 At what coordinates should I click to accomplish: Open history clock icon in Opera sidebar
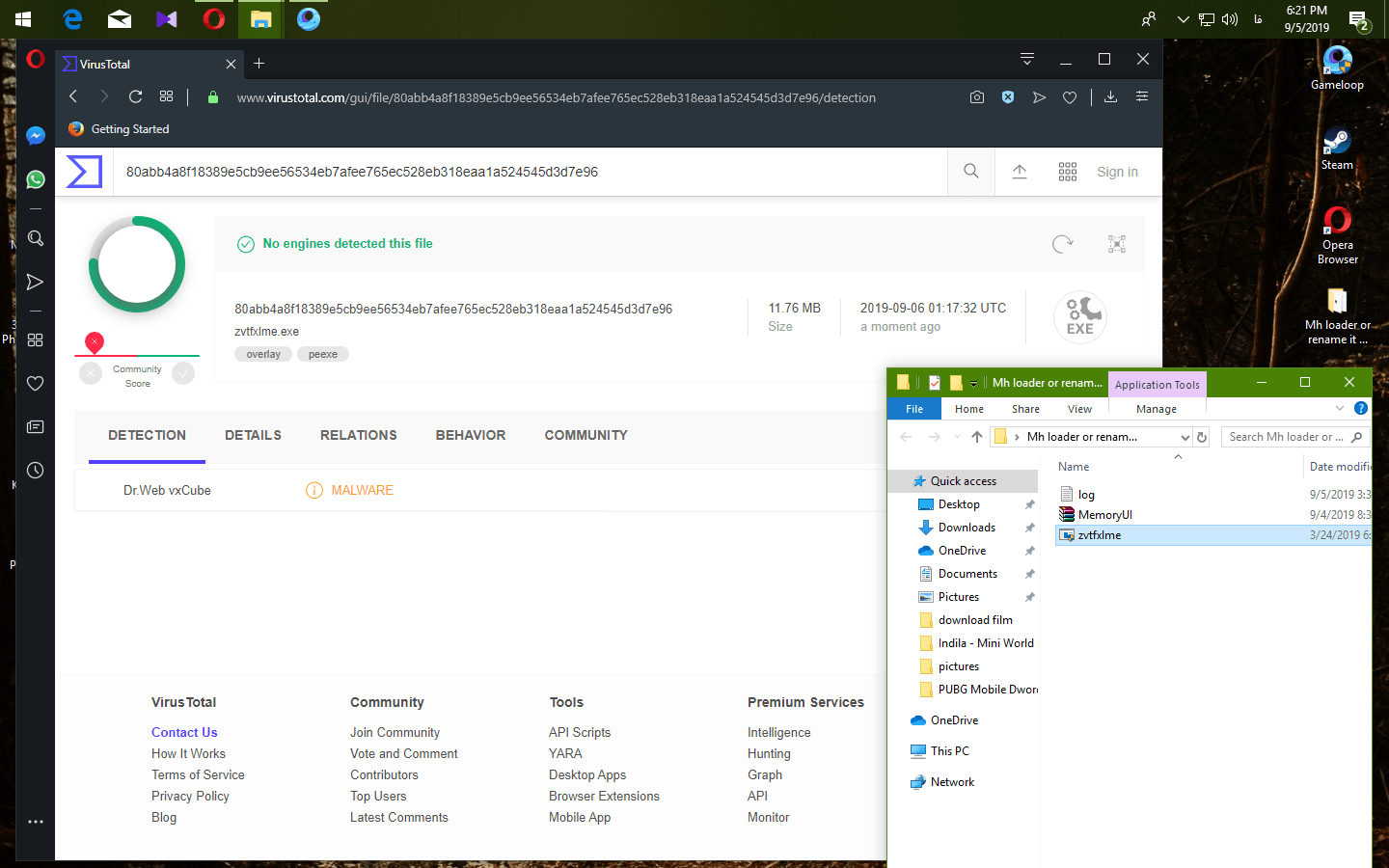point(36,470)
